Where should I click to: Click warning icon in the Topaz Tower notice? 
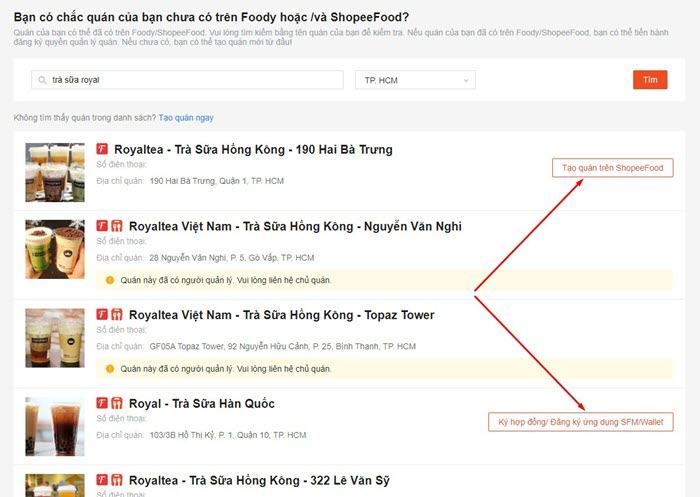[110, 368]
